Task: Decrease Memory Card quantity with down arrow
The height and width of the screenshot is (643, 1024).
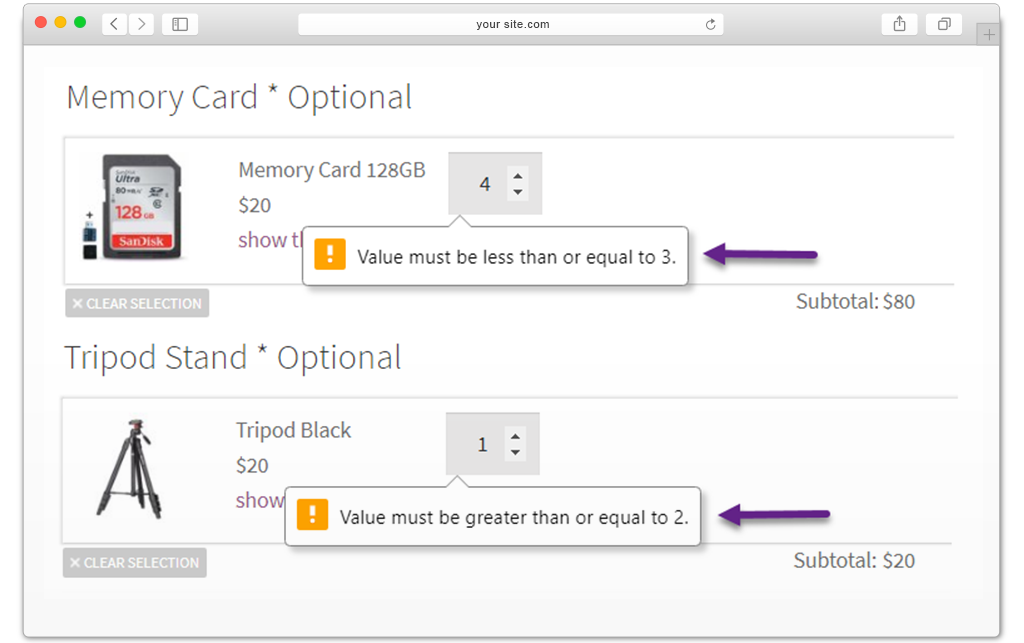Action: [517, 192]
